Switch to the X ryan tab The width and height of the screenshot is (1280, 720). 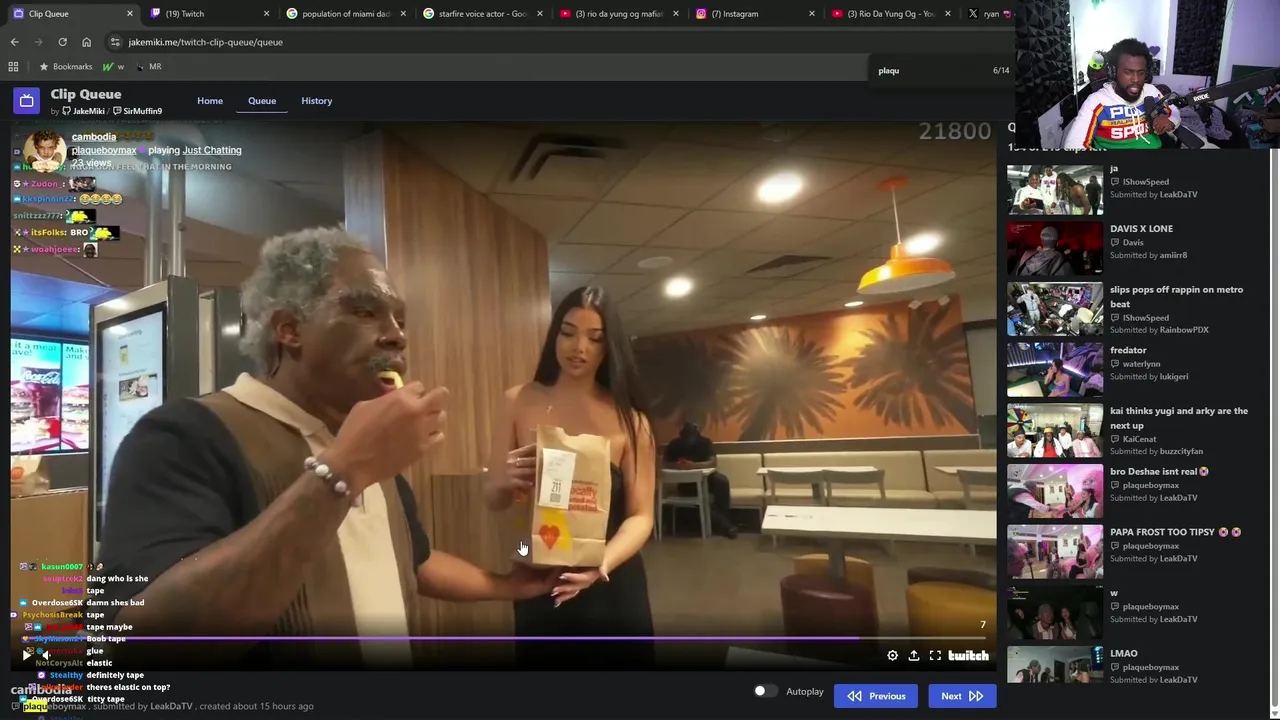click(988, 14)
